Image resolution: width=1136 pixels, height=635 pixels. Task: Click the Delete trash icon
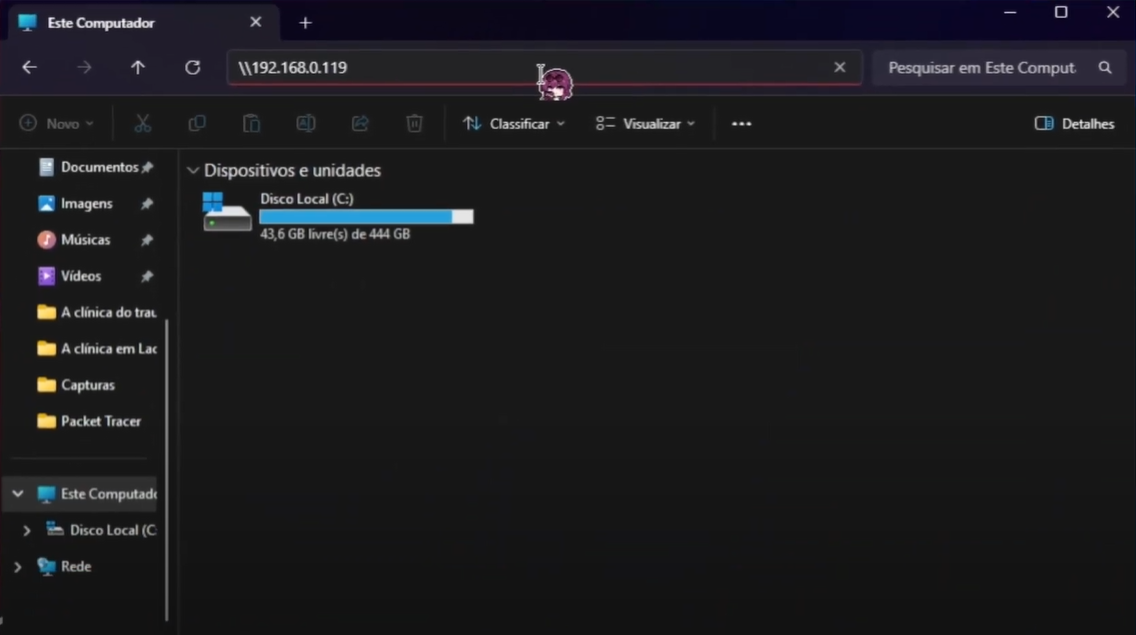coord(414,123)
